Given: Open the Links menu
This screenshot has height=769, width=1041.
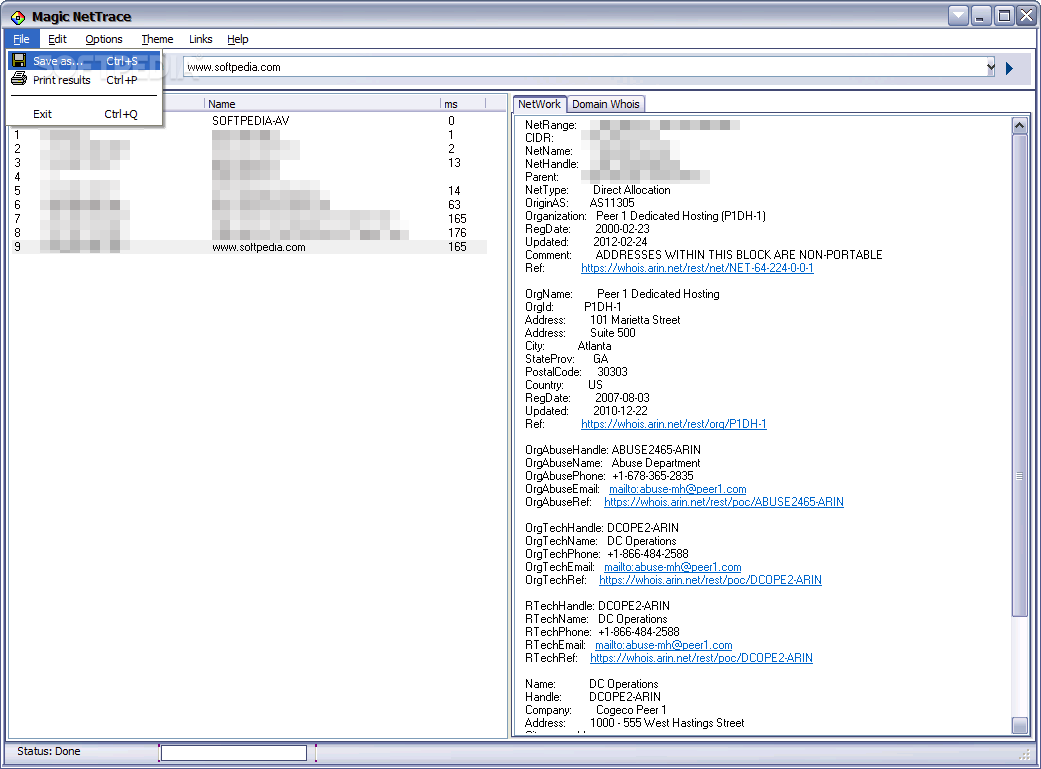Looking at the screenshot, I should [200, 39].
